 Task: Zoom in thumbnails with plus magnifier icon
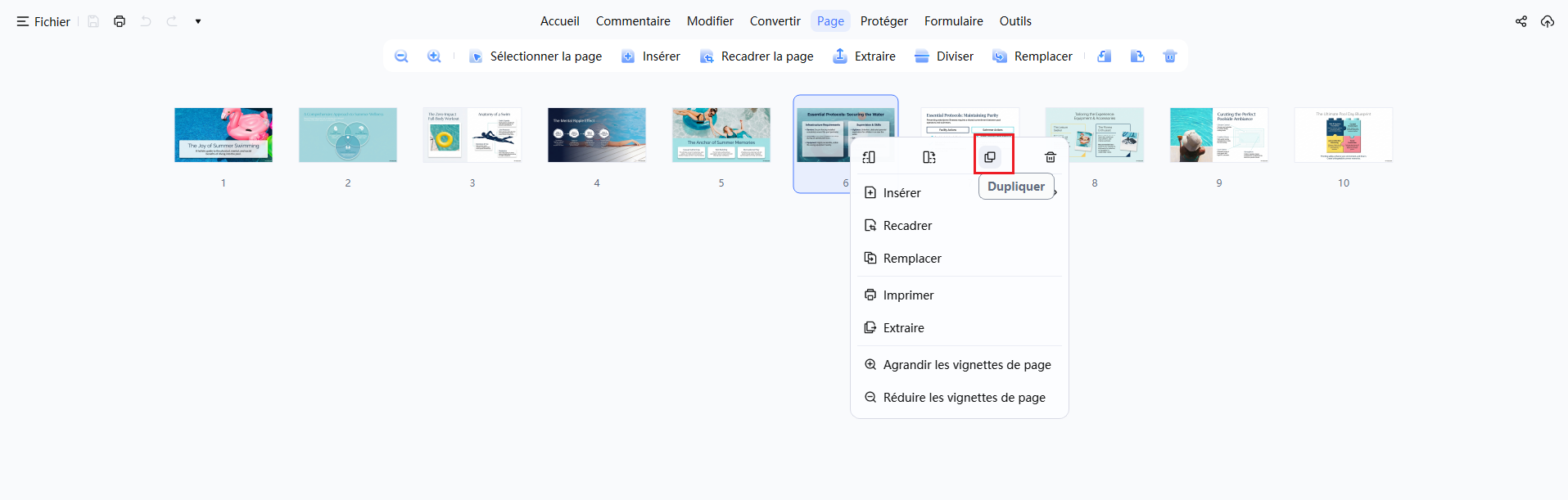coord(434,56)
